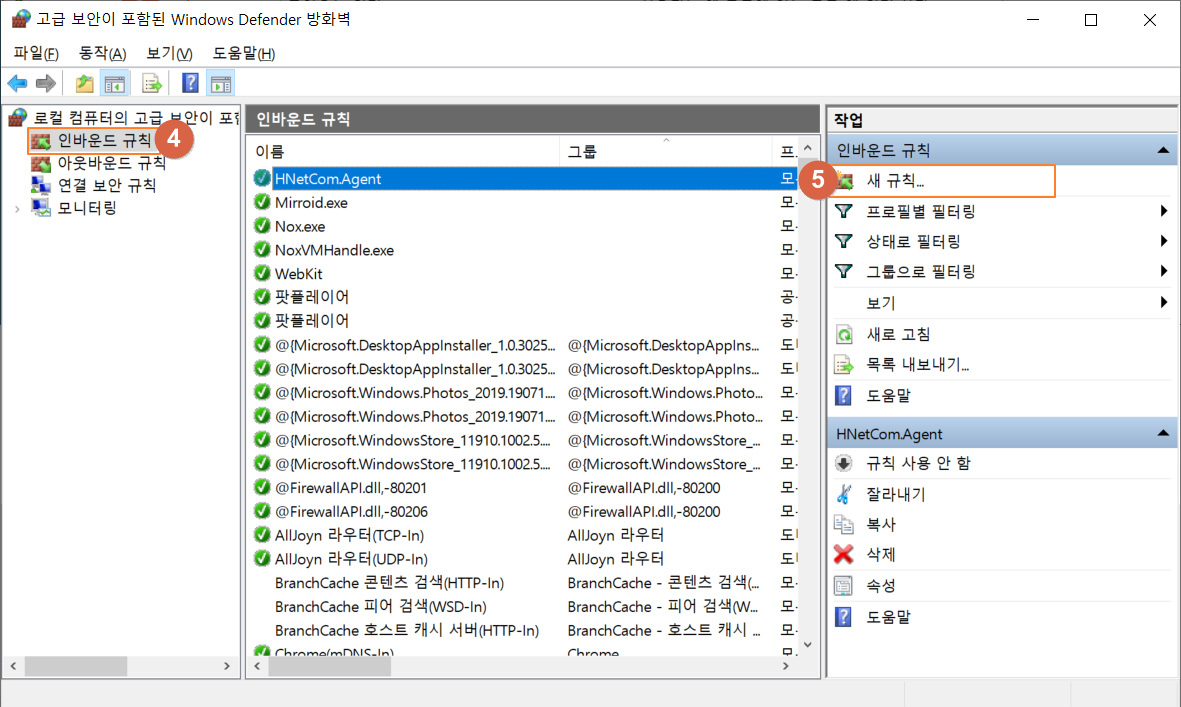Select the root 로컬 컴퓨터의 고급 보안 node
Viewport: 1181px width, 707px height.
136,118
